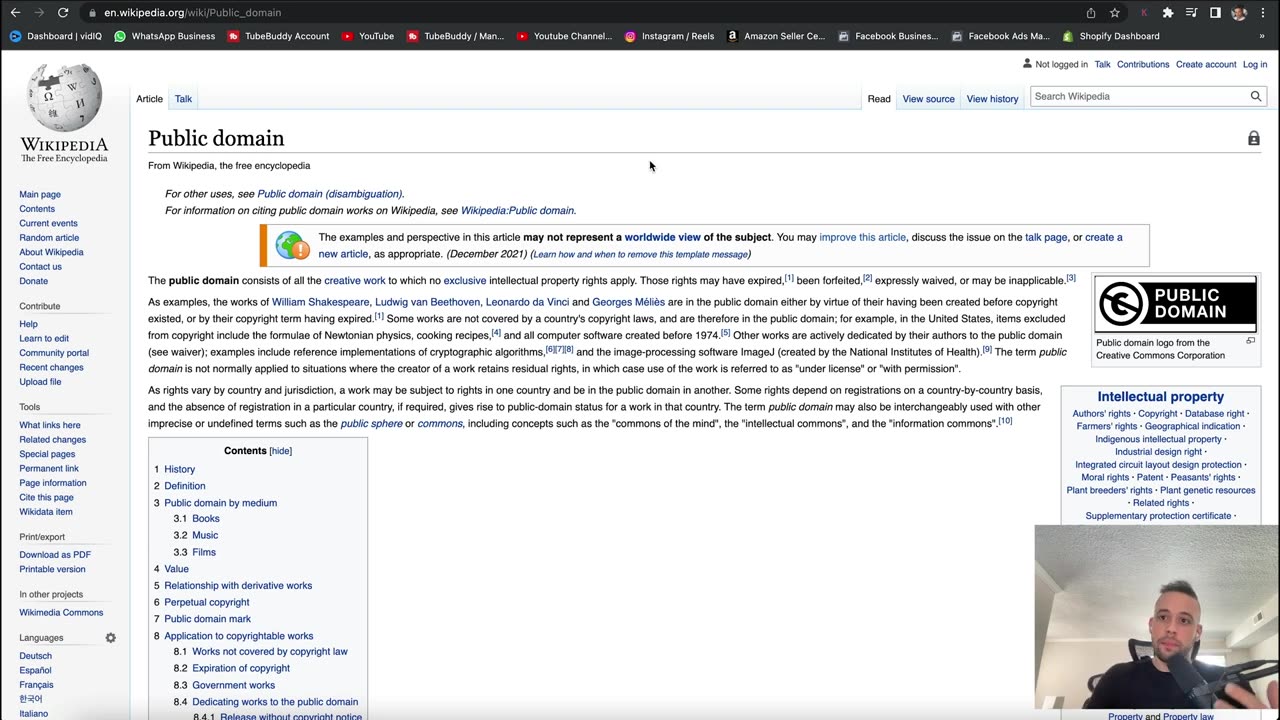Image resolution: width=1280 pixels, height=720 pixels.
Task: Click the improve this article link
Action: (x=862, y=237)
